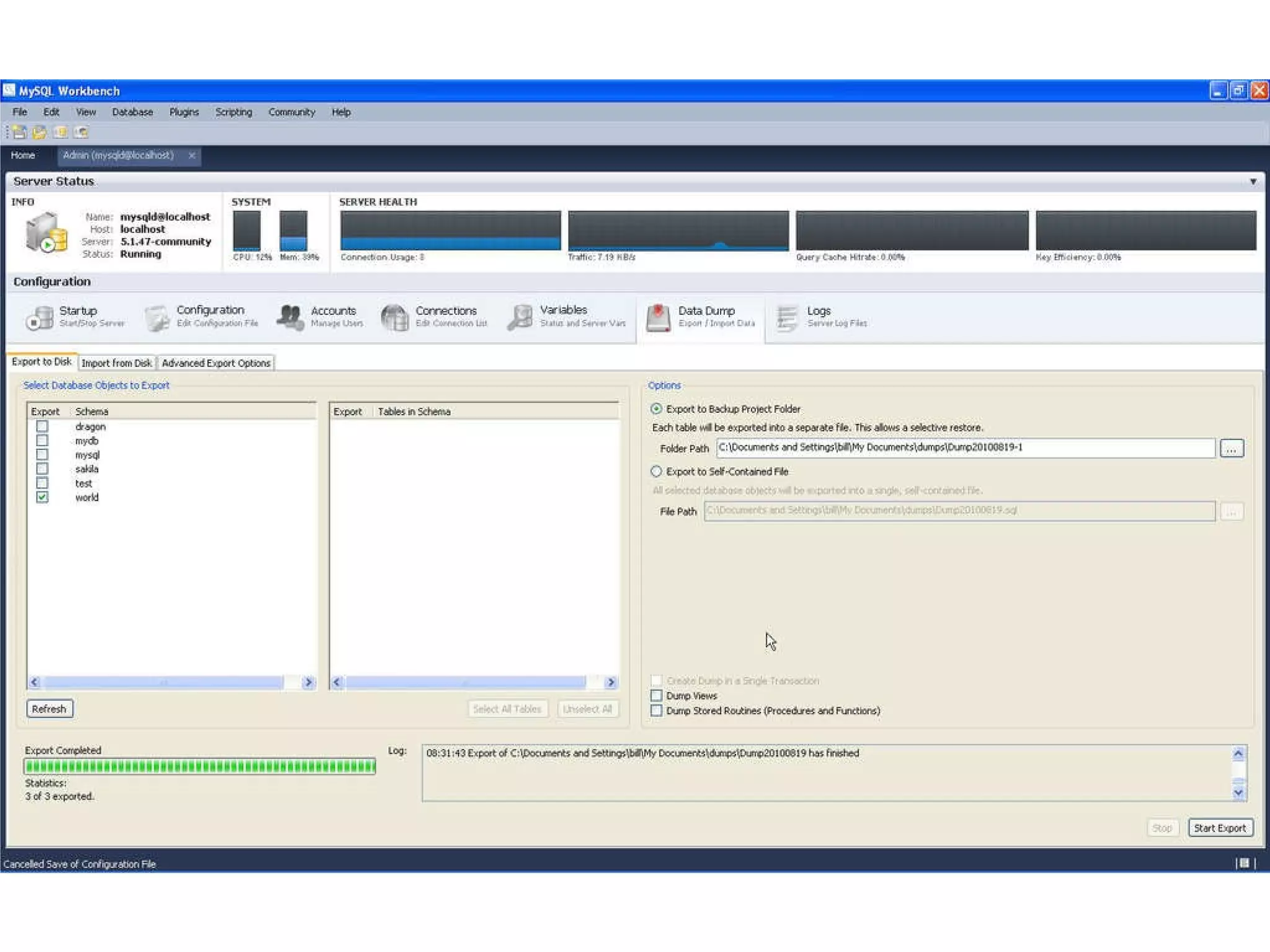Enable the Dump Views checkbox

click(656, 695)
